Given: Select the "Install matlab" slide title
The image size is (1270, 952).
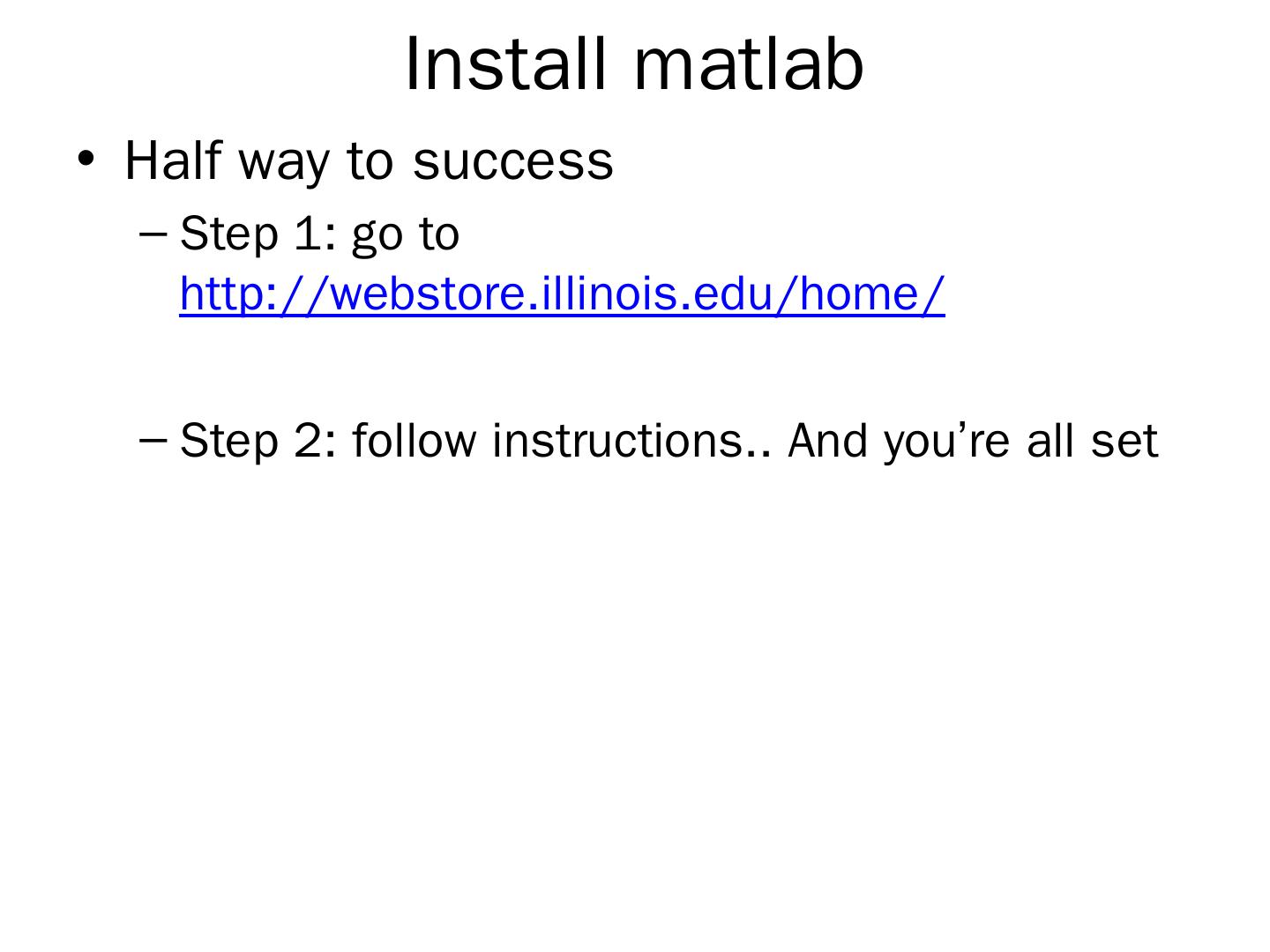Looking at the screenshot, I should coord(634,64).
